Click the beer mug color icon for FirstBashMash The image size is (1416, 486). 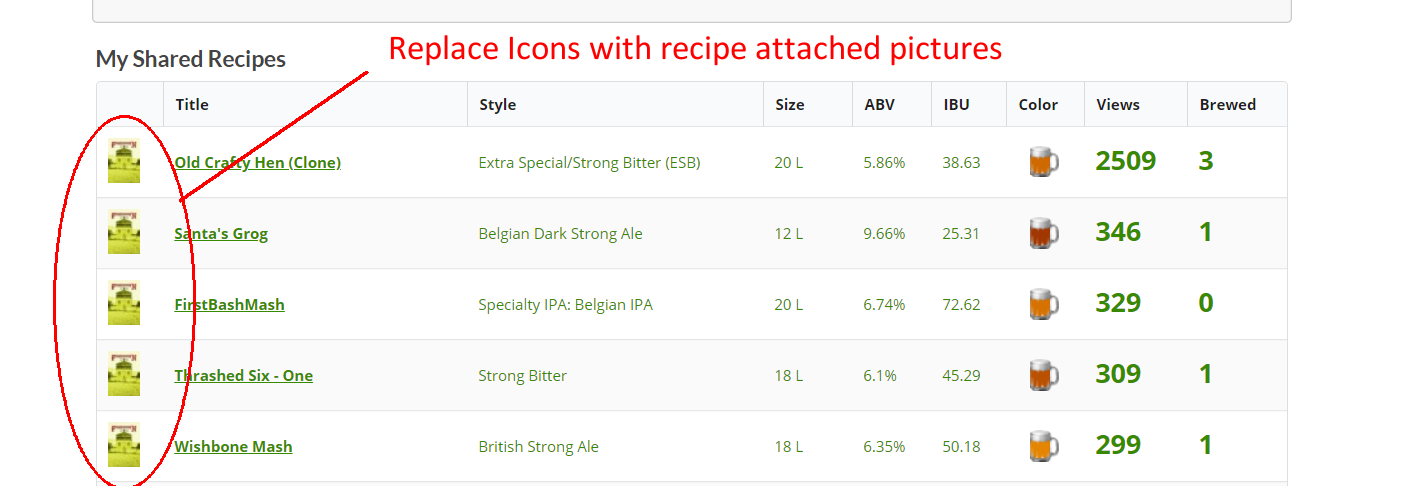coord(1044,304)
